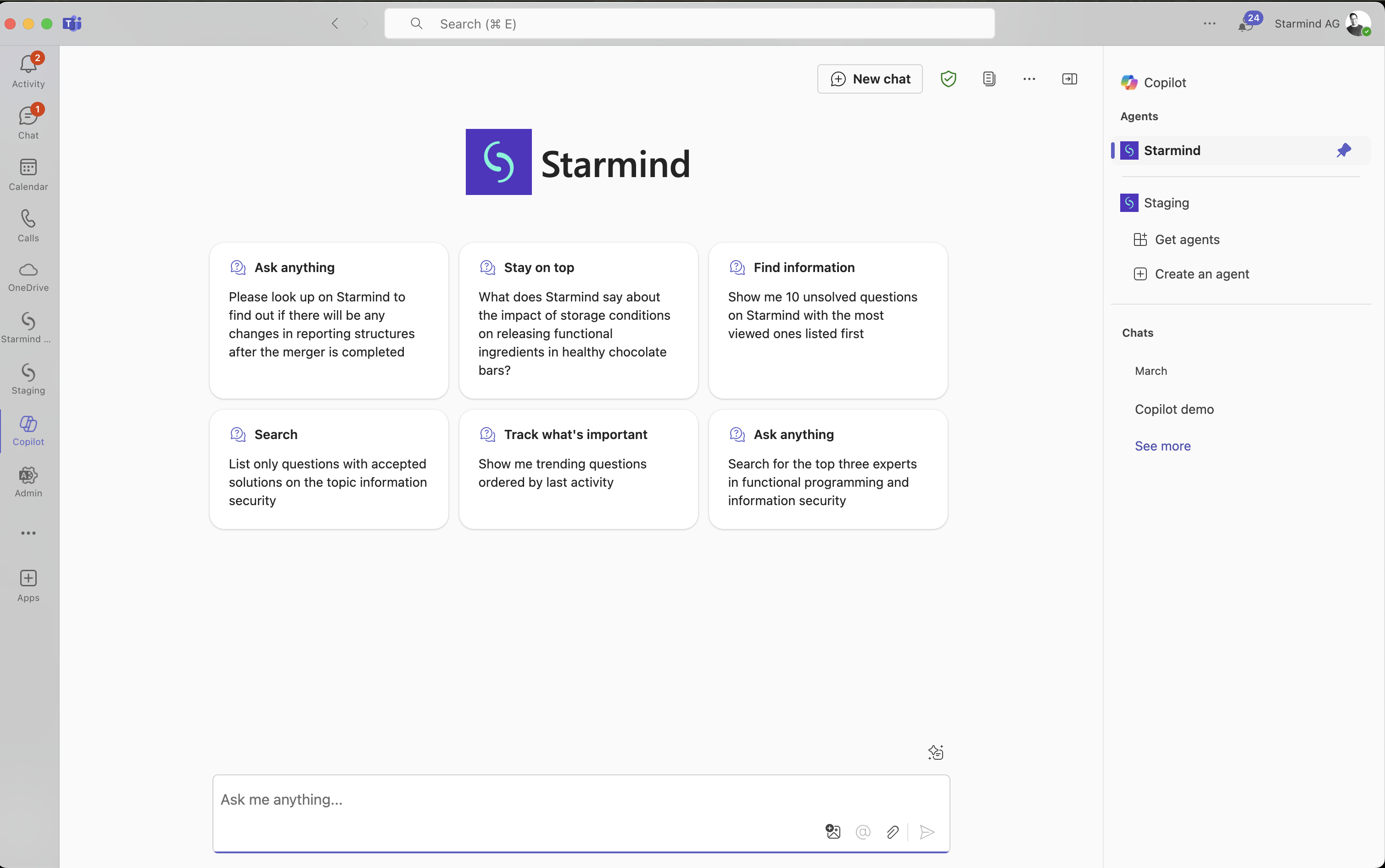Click the attach file paperclip icon
Screen dimensions: 1385x868
coord(892,832)
